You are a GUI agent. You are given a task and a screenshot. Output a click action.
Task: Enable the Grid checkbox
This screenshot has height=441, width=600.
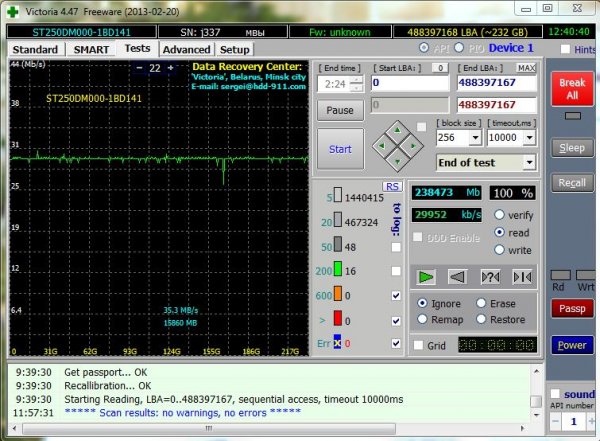(418, 345)
